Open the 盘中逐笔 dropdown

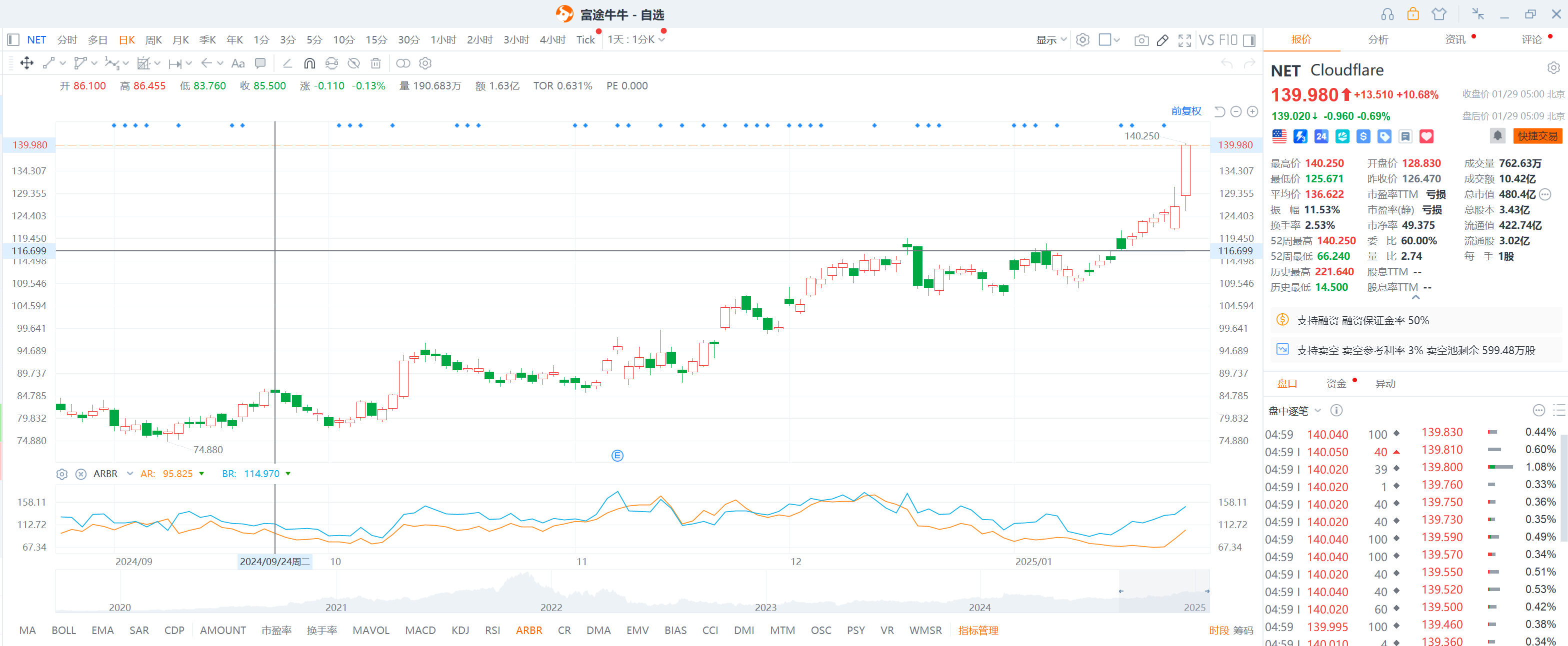pyautogui.click(x=1318, y=411)
